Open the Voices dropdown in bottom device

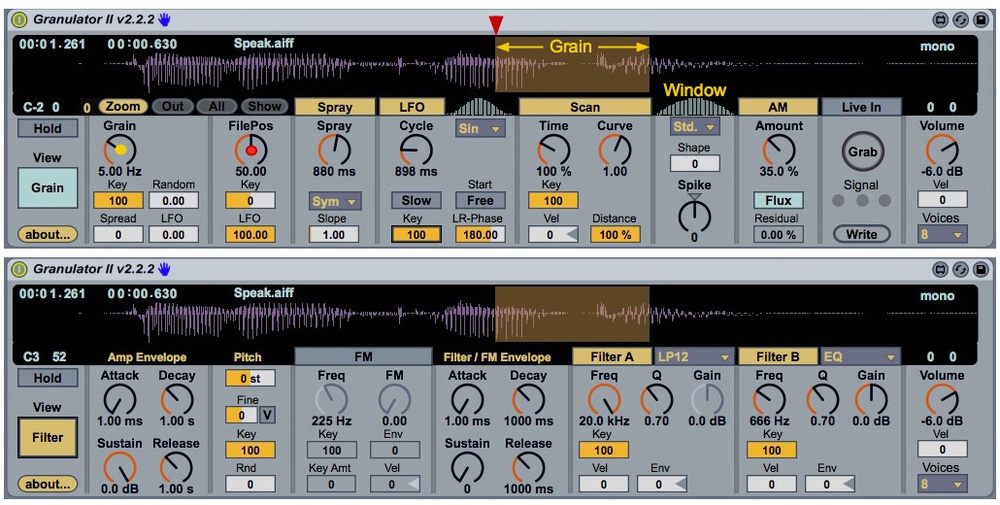(943, 484)
